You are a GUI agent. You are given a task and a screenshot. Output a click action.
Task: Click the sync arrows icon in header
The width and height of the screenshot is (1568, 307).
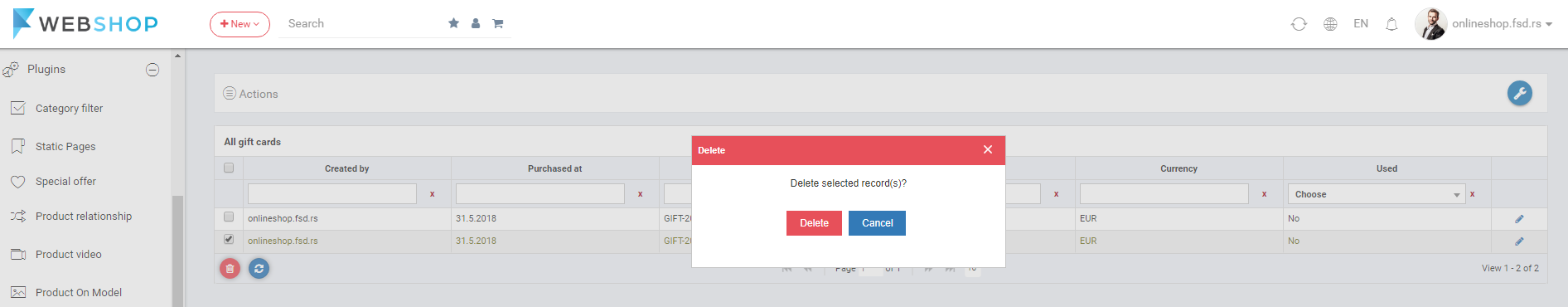point(1299,24)
